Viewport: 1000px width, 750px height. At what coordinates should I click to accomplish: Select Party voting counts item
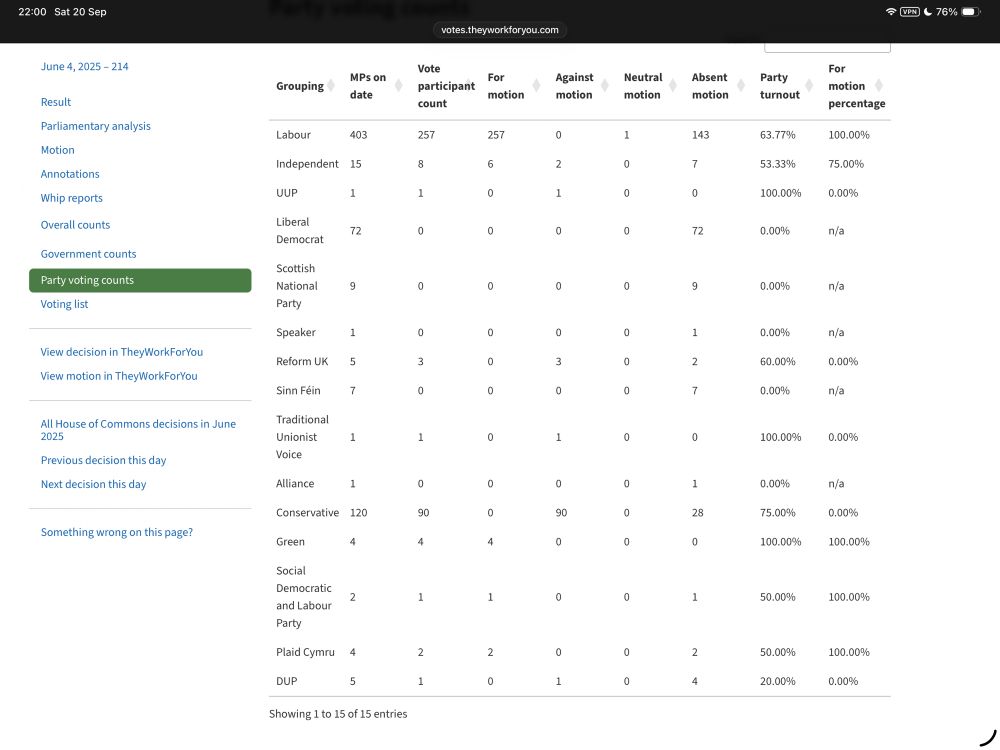coord(140,280)
